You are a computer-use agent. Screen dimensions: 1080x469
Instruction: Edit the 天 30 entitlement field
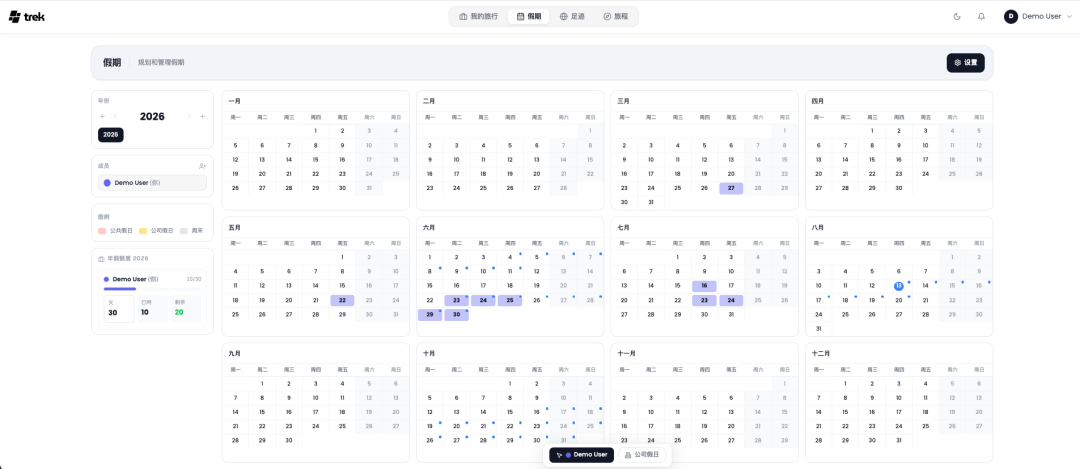tap(118, 309)
